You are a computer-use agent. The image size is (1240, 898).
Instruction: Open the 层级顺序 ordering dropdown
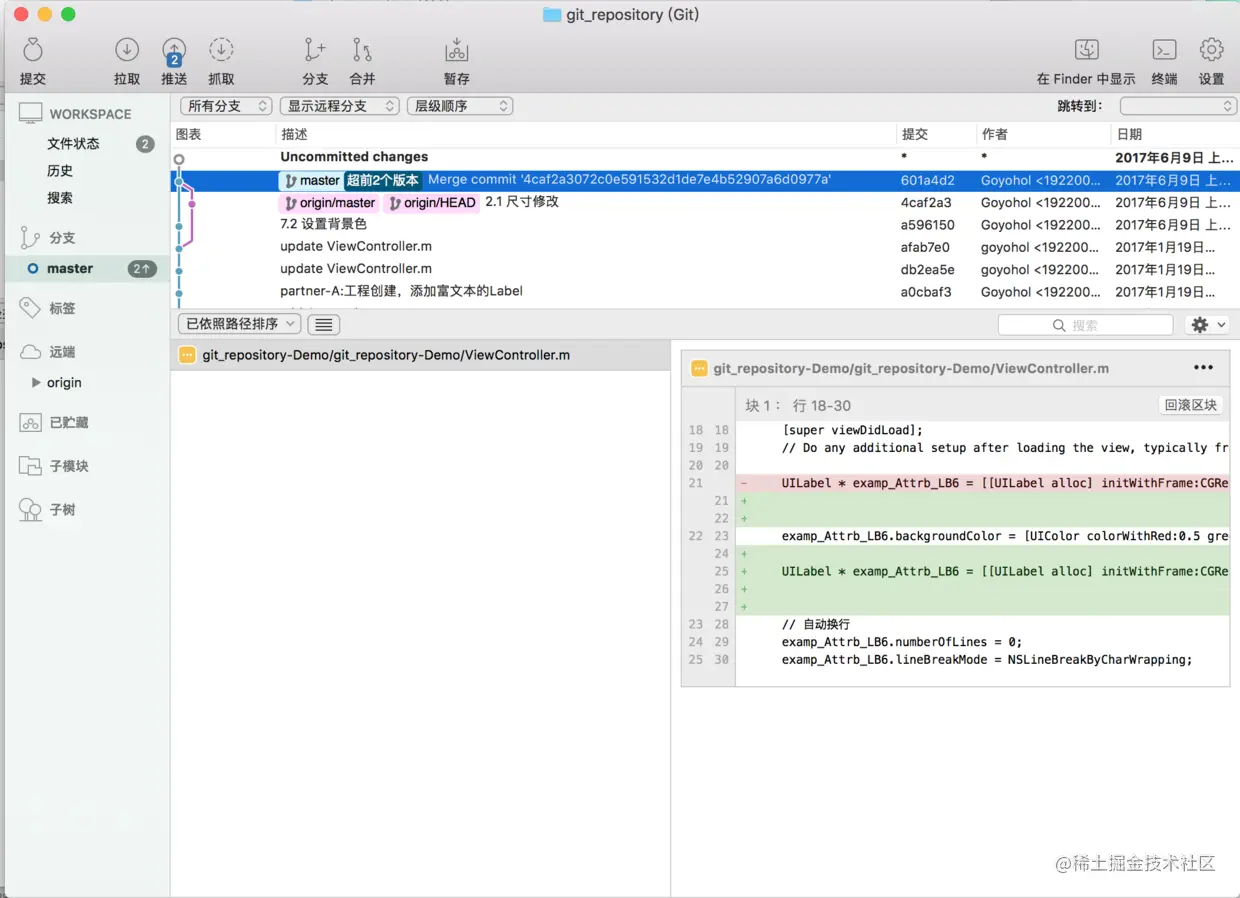point(460,106)
